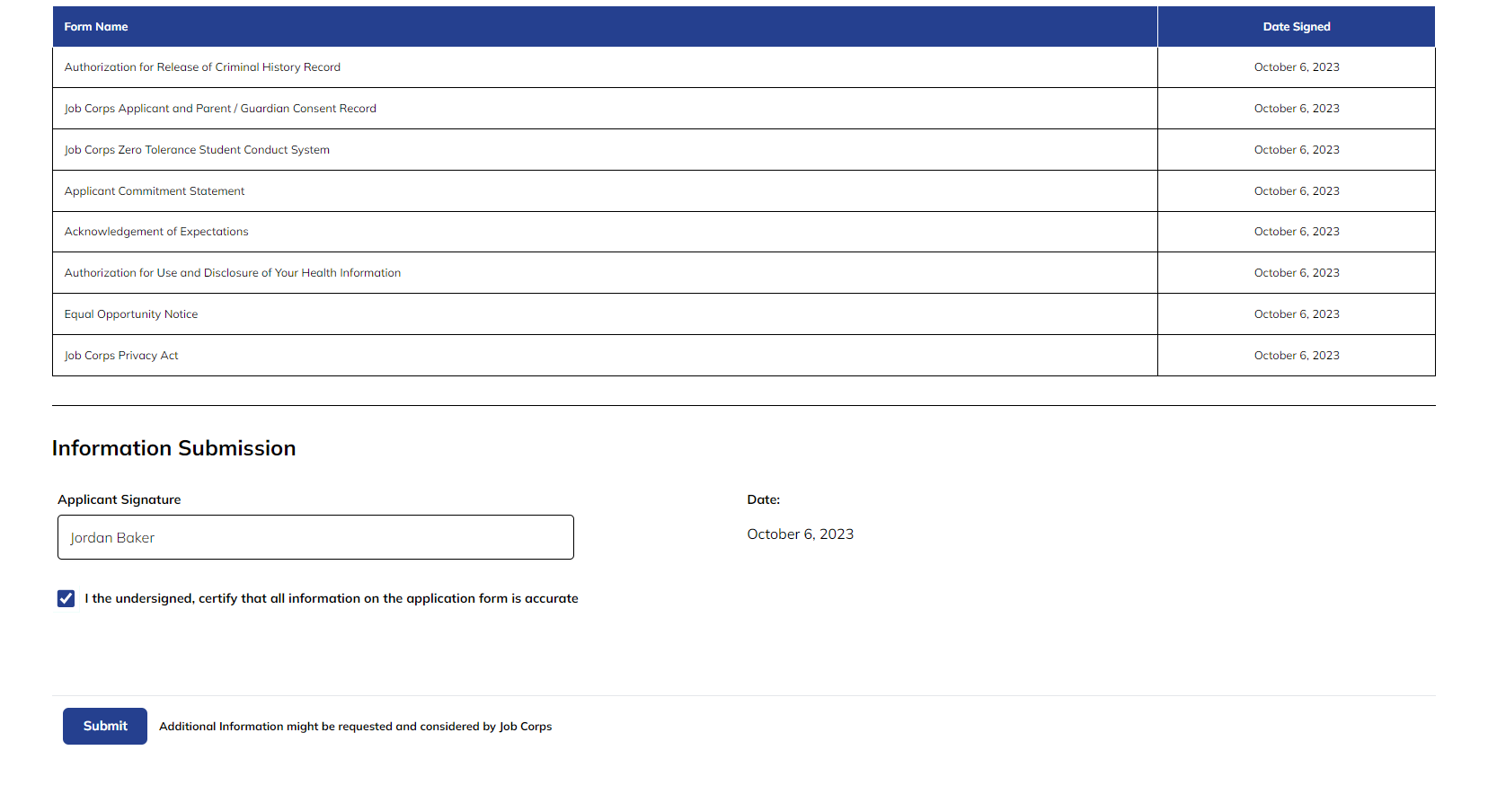
Task: Check the information accuracy certification checkbox
Action: pos(66,597)
